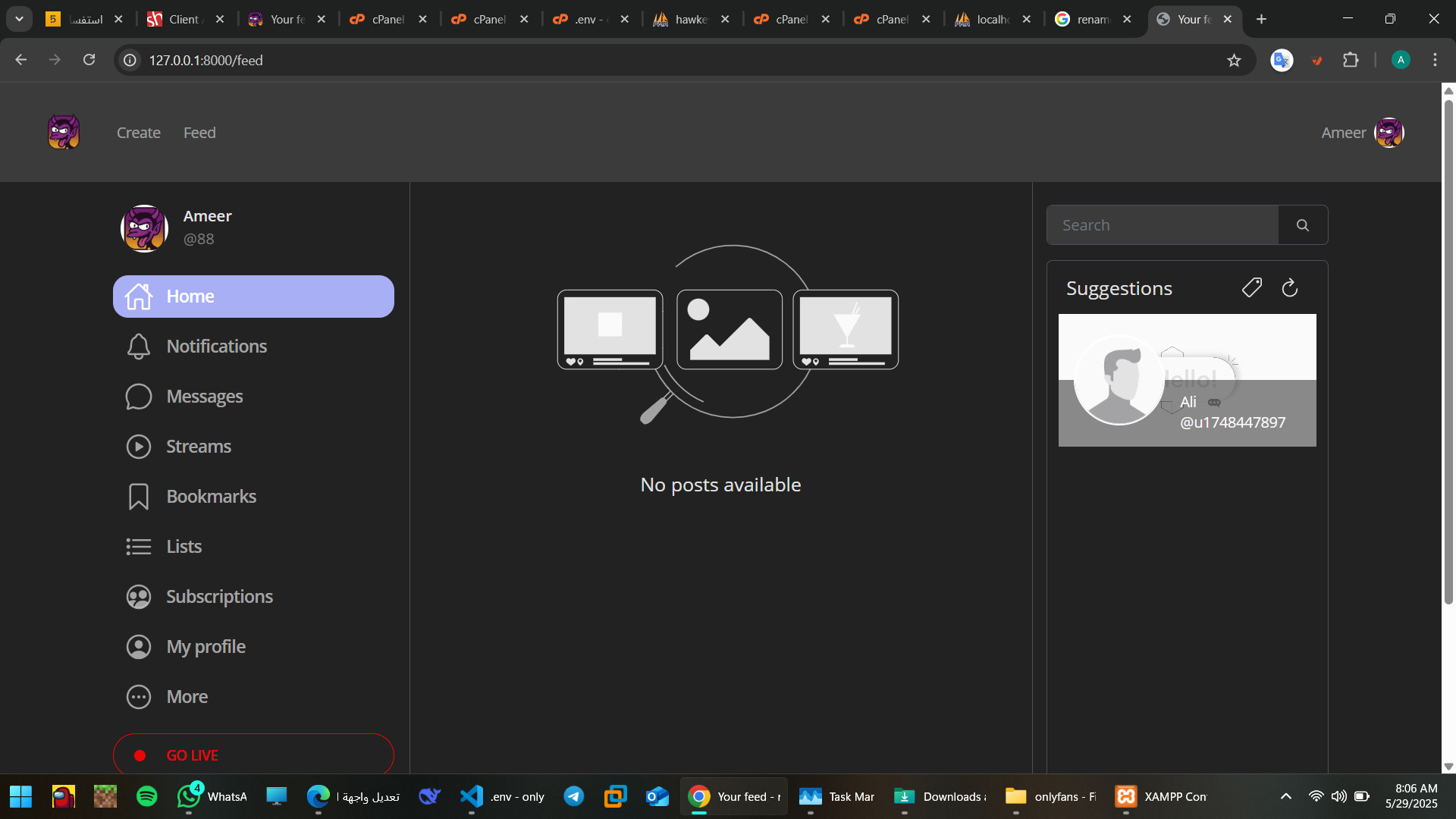Open the Feed link in header

(199, 133)
